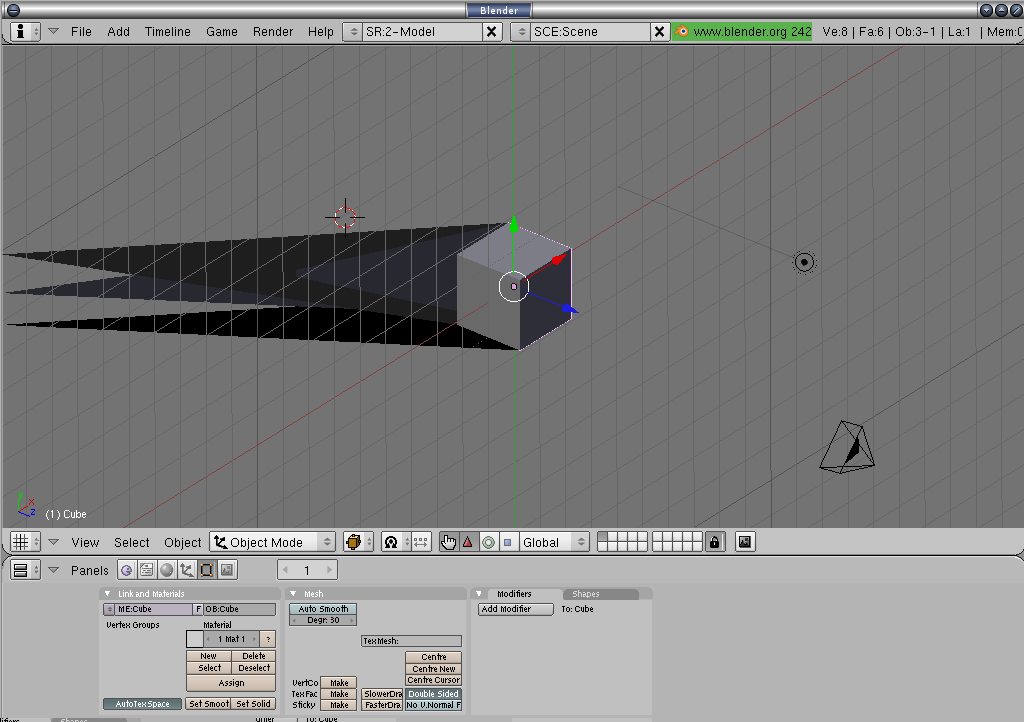The image size is (1024, 722).
Task: Select the green ring rotate manipulator icon
Action: pos(488,542)
